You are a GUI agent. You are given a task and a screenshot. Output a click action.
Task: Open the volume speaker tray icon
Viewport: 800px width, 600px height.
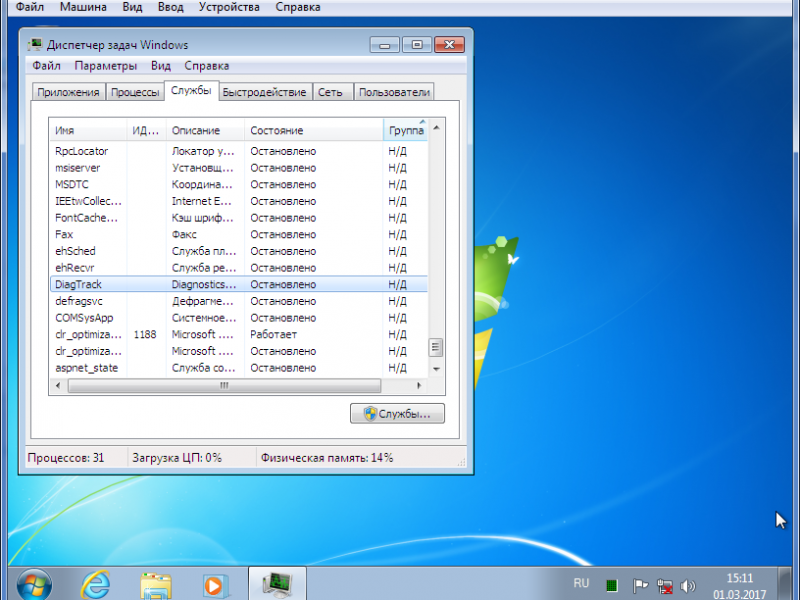(x=688, y=586)
